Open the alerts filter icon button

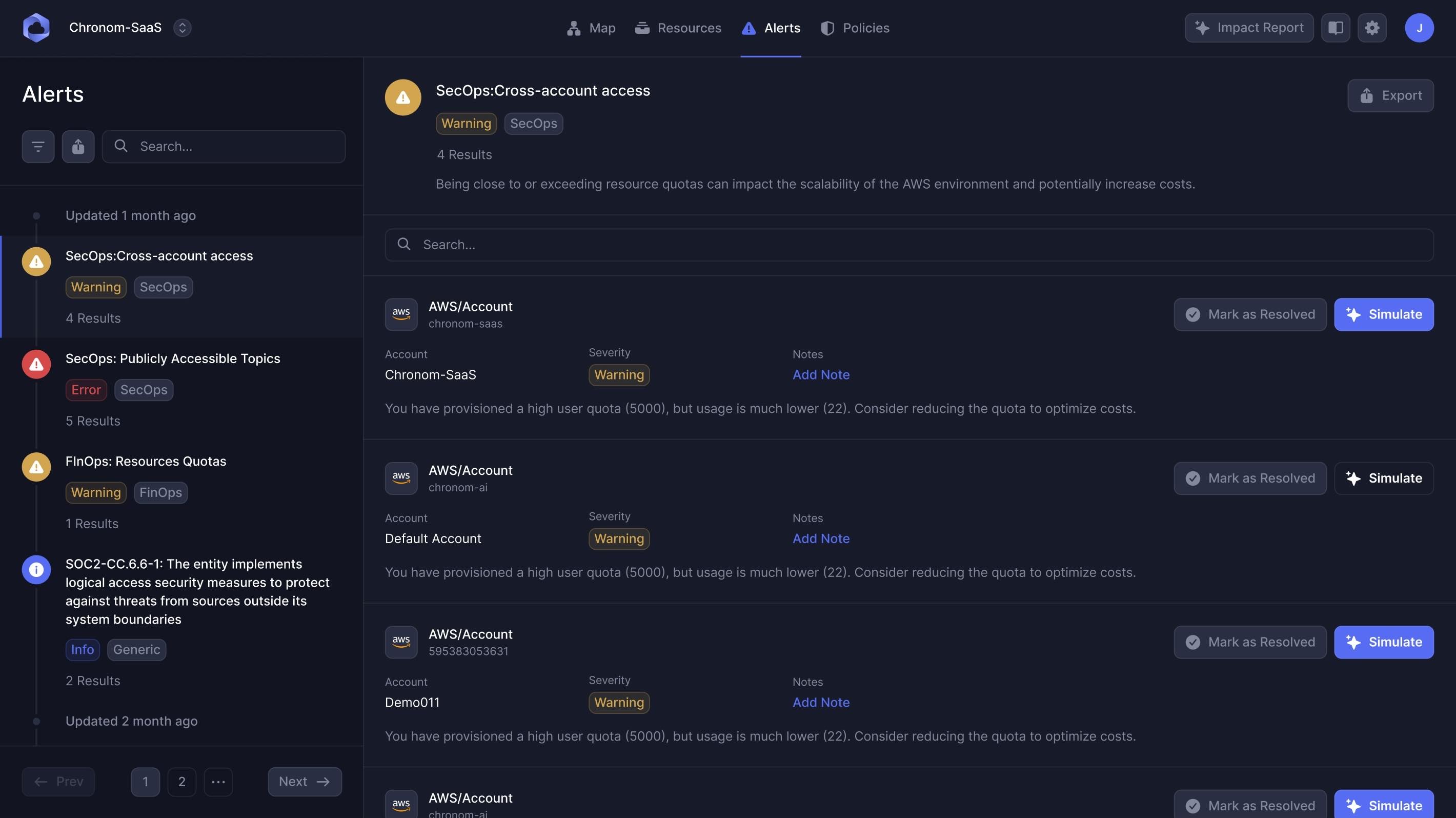pyautogui.click(x=38, y=146)
